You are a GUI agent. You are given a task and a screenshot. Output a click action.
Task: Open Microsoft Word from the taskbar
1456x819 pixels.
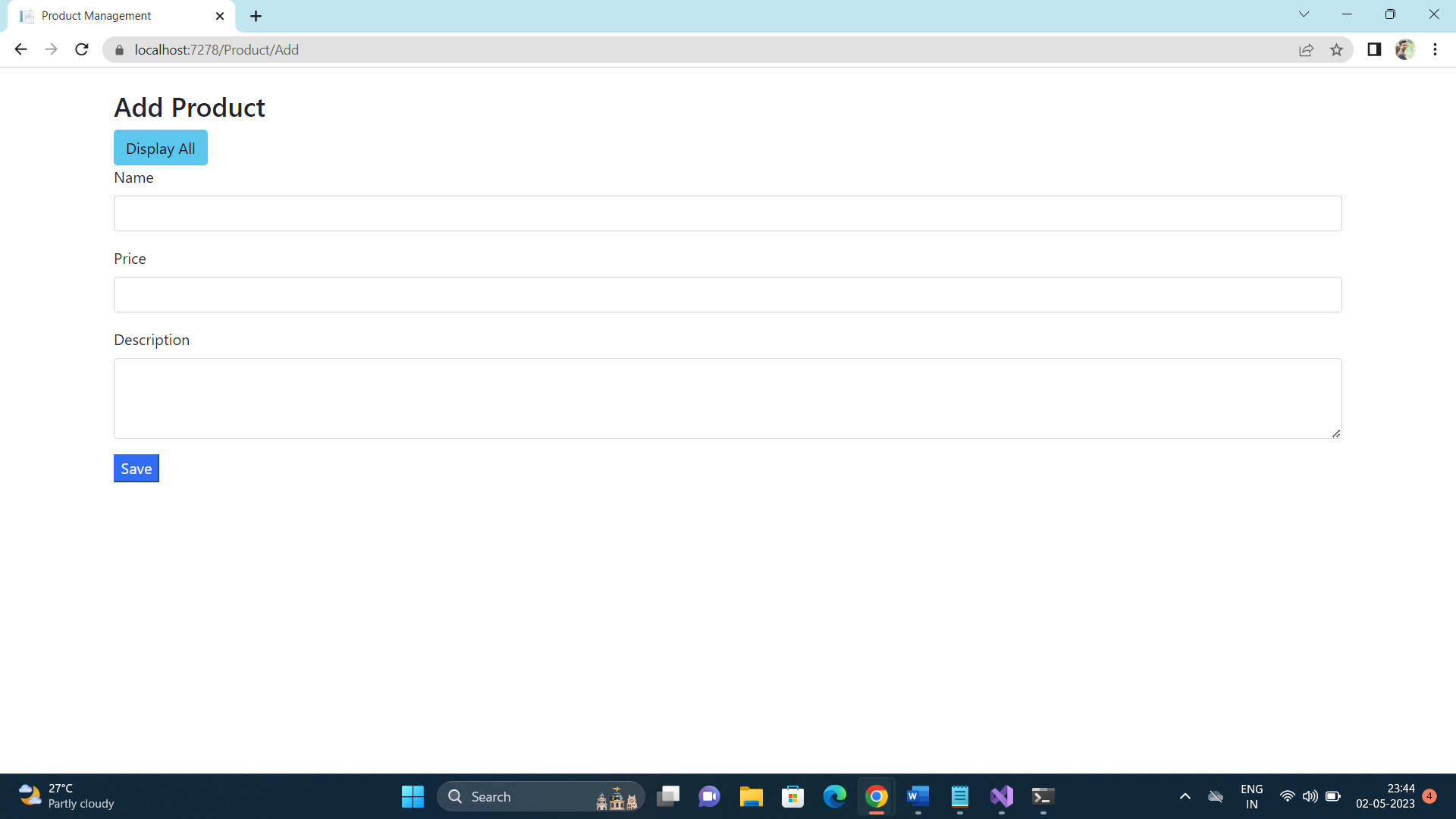918,796
